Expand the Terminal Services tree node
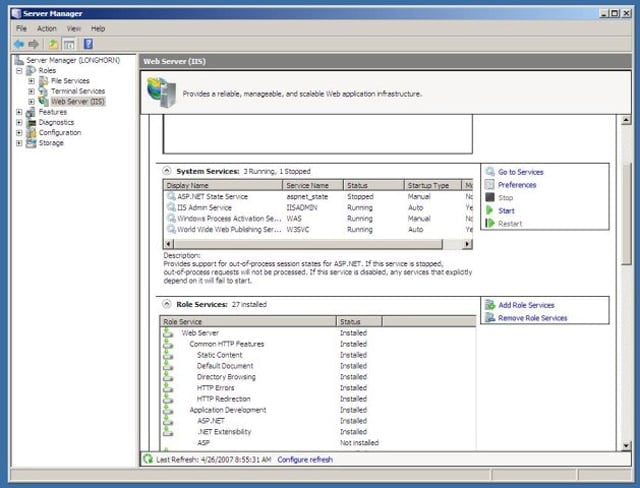The image size is (640, 488). click(x=31, y=91)
